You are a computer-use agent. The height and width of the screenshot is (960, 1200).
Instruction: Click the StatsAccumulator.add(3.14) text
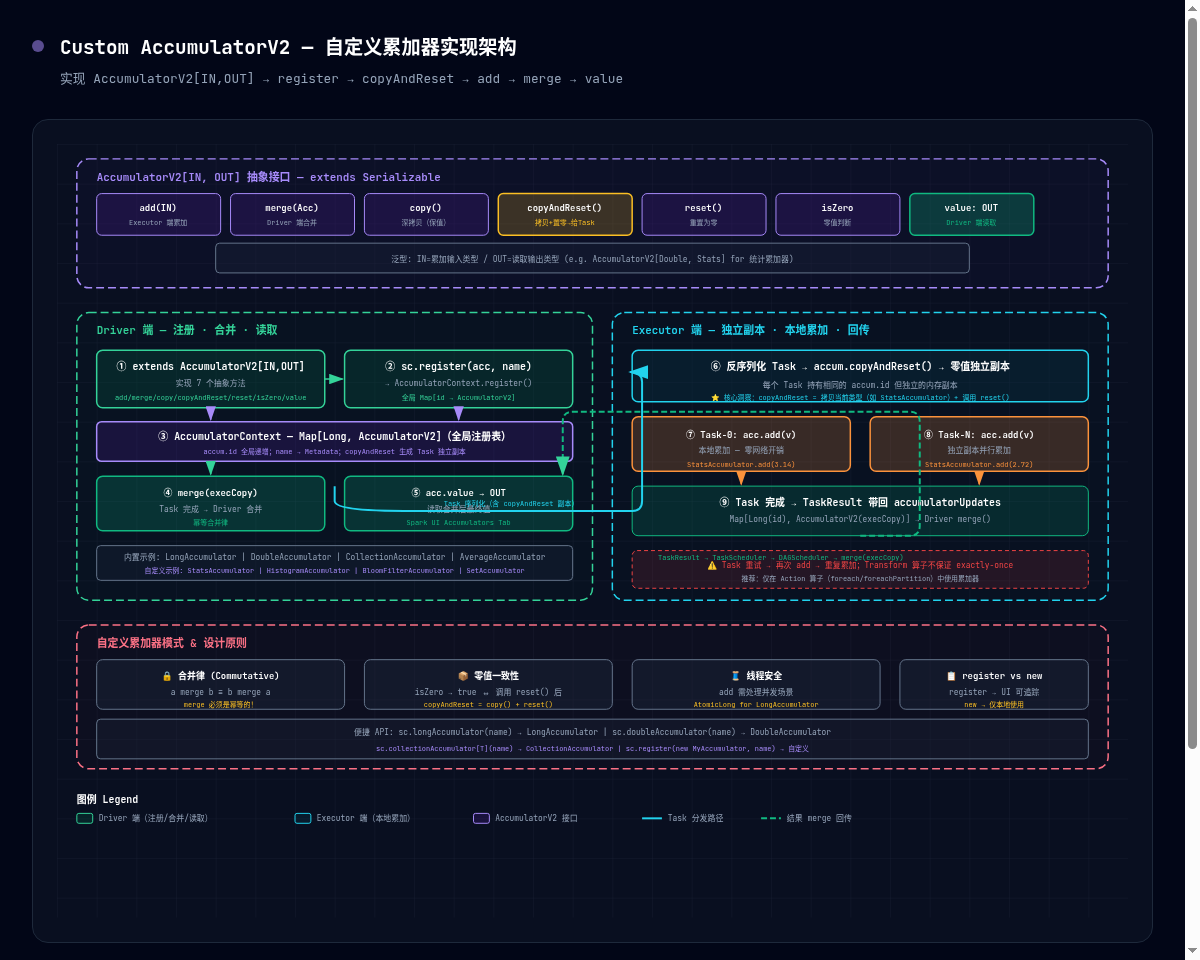click(x=741, y=464)
